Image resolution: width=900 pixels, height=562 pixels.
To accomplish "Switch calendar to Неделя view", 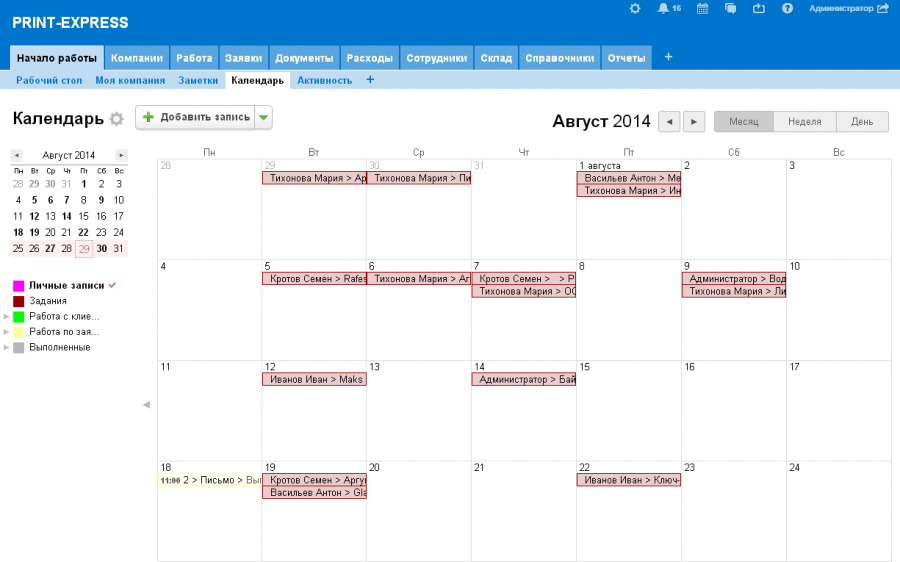I will pyautogui.click(x=804, y=121).
